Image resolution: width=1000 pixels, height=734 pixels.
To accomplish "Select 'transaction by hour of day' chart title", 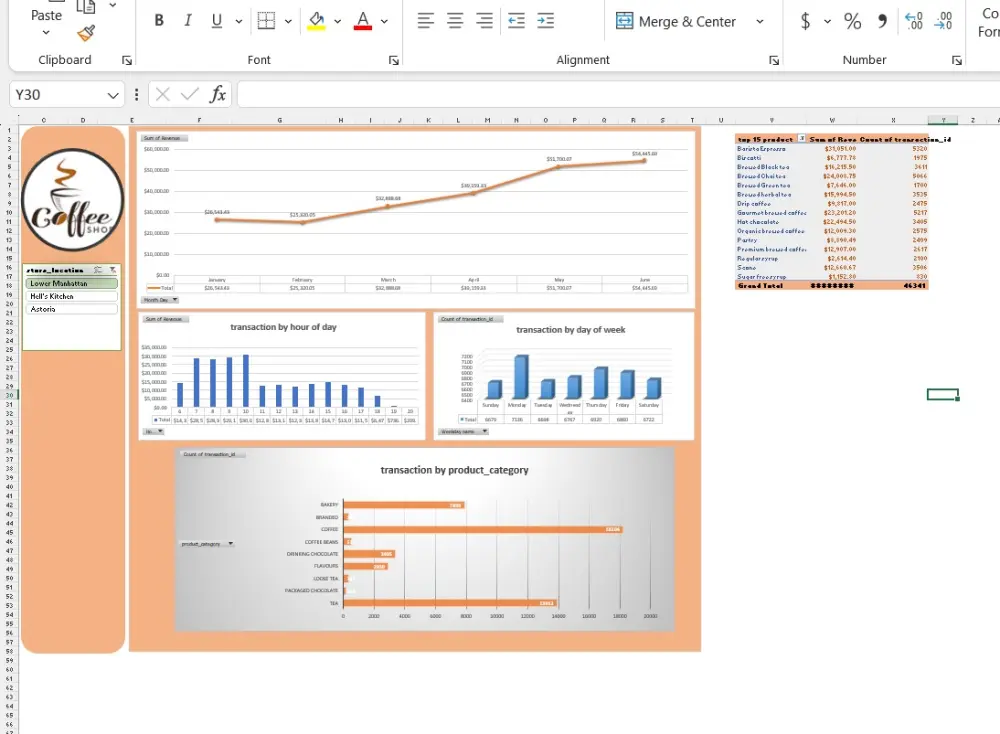I will click(x=283, y=327).
